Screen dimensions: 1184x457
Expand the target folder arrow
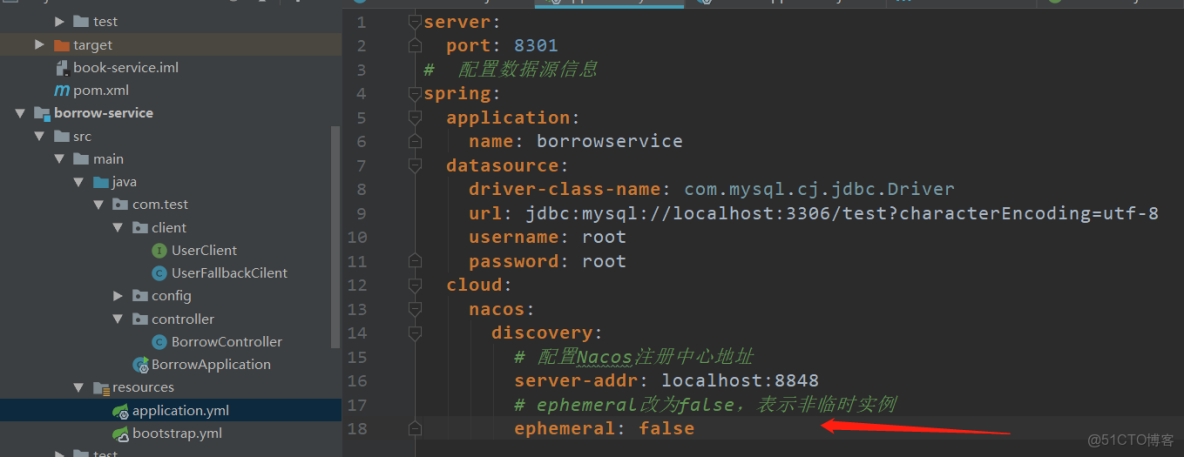(40, 45)
